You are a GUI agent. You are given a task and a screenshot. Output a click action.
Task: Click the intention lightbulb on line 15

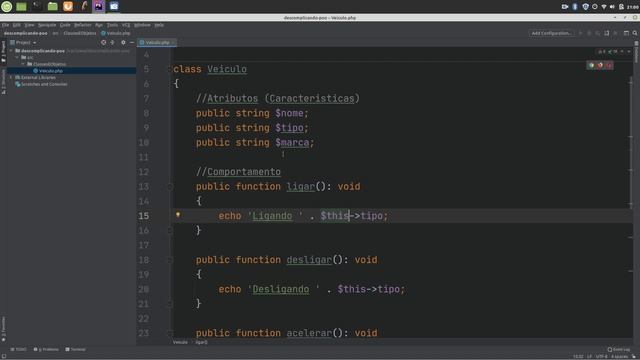point(178,215)
